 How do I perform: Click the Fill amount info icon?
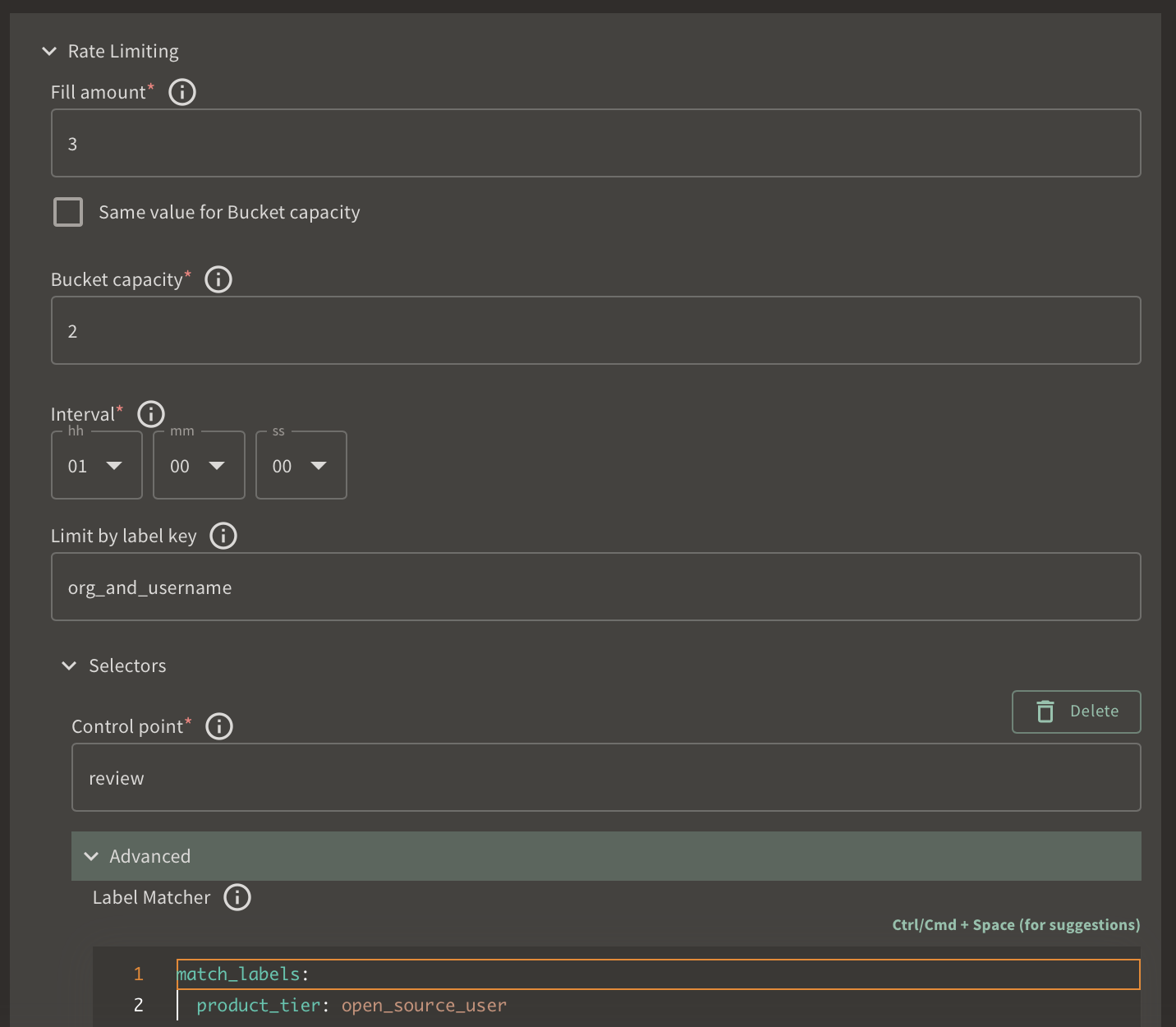182,92
